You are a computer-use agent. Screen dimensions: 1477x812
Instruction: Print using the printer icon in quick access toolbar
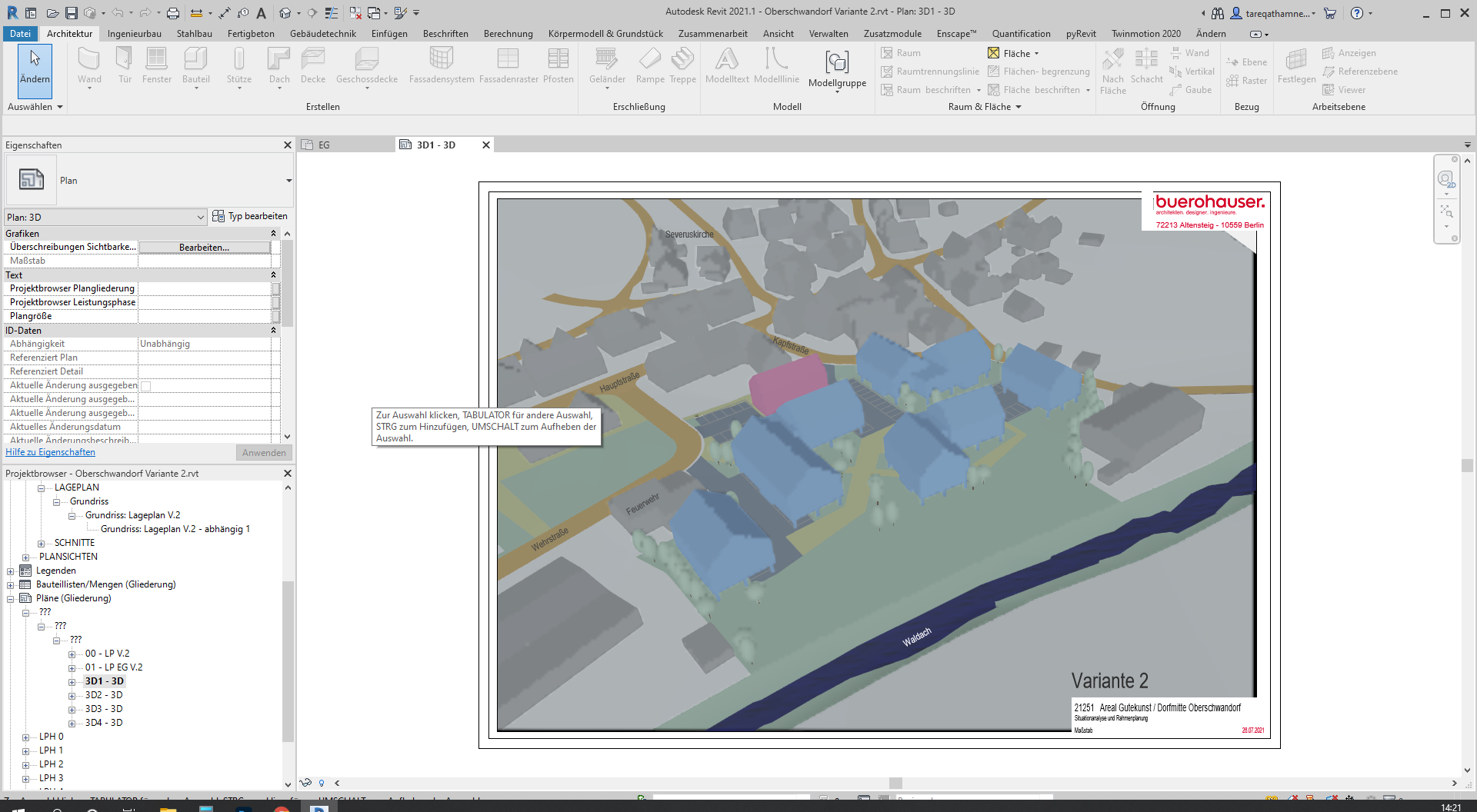(x=173, y=13)
